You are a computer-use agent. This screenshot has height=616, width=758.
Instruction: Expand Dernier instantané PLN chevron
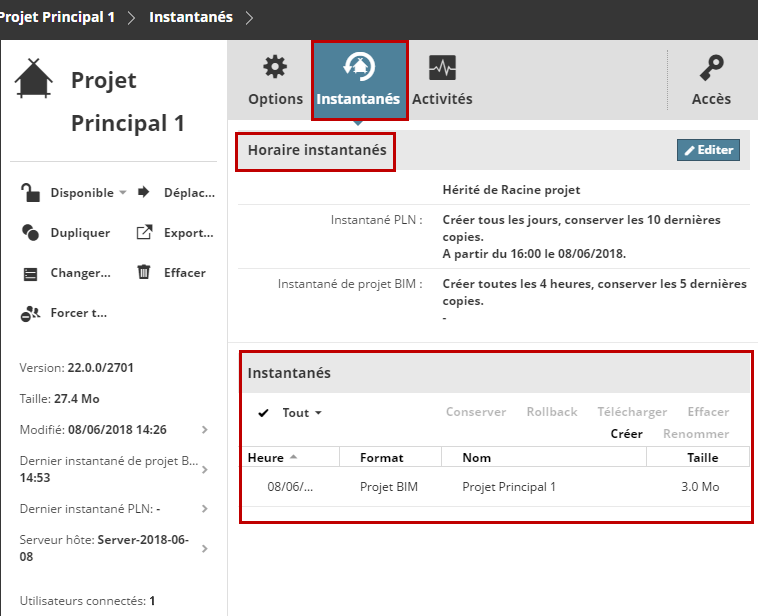205,509
